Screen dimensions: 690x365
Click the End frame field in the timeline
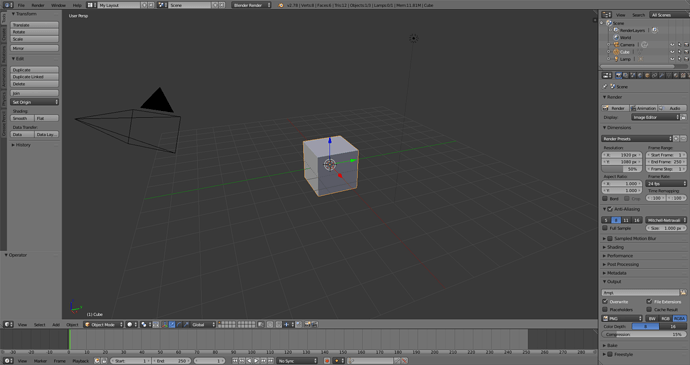(172, 361)
